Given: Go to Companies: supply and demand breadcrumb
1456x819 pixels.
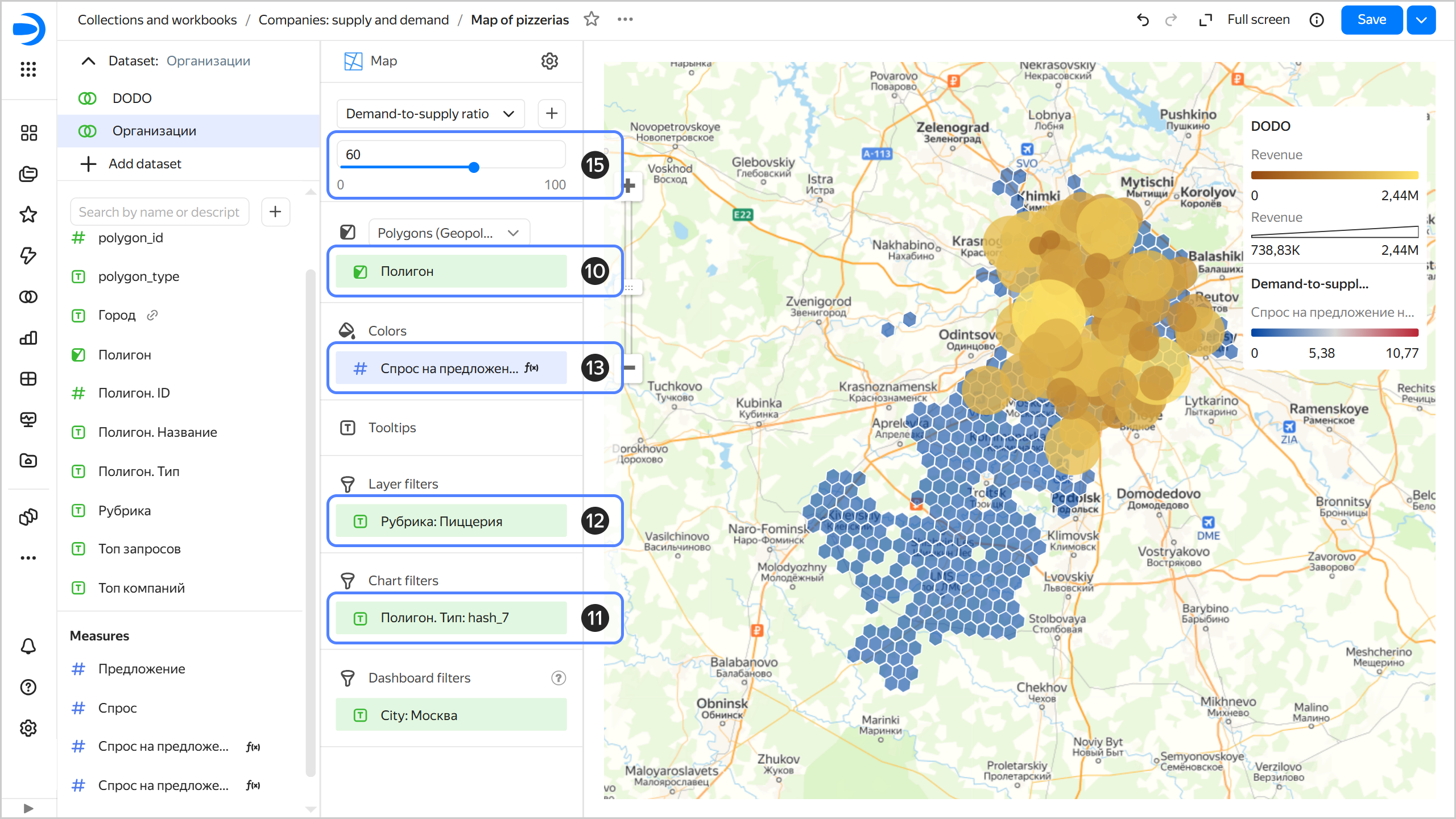Looking at the screenshot, I should [x=353, y=20].
